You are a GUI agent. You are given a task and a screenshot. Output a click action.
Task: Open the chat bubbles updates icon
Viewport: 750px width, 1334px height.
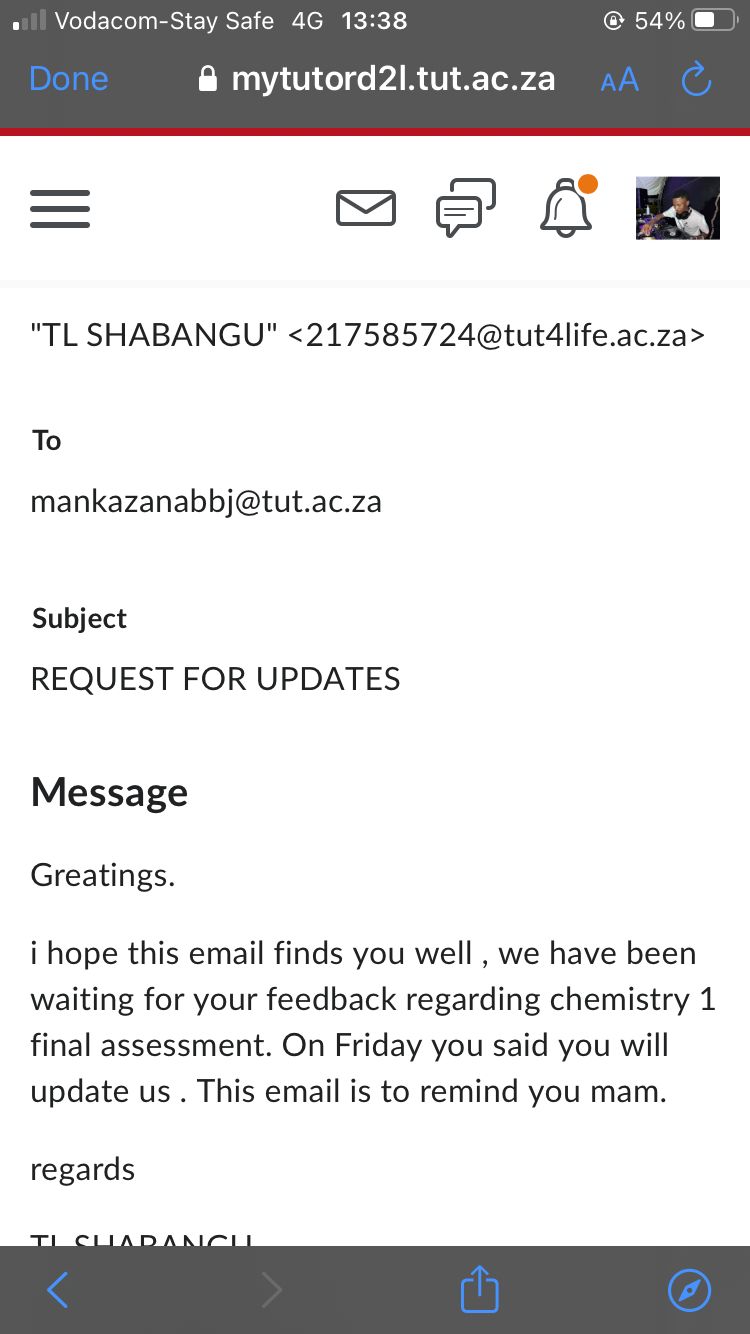[x=466, y=208]
